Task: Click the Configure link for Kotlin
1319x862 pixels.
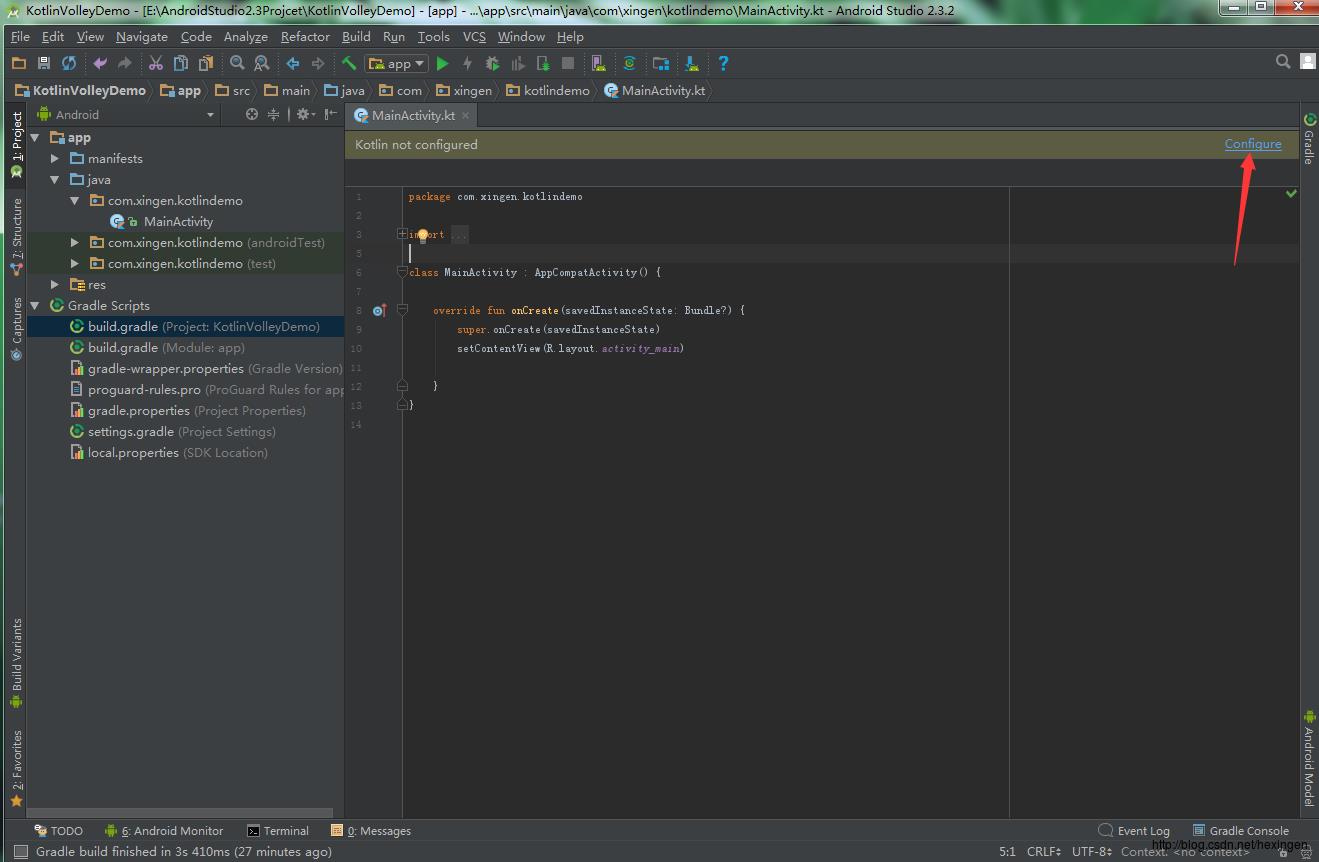Action: click(1253, 144)
